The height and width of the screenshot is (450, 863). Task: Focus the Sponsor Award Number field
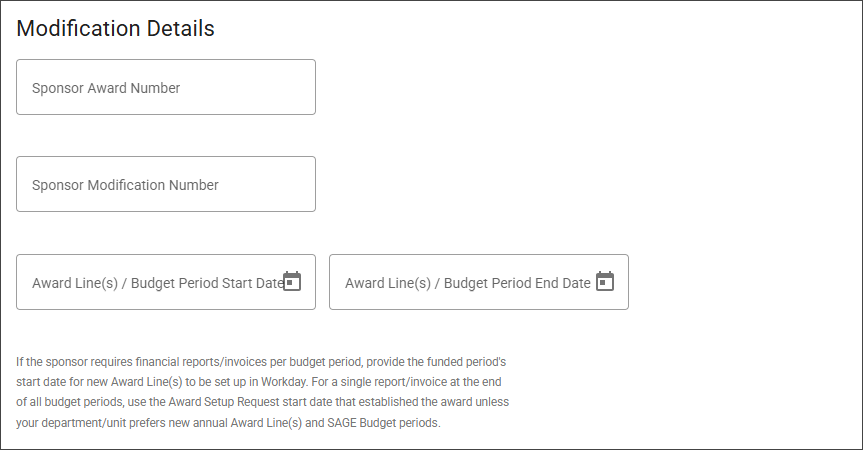click(x=166, y=87)
